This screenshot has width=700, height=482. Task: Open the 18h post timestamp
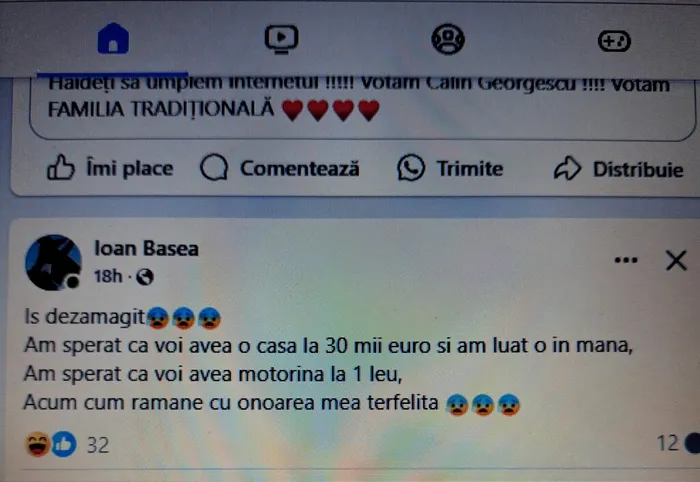[x=108, y=276]
